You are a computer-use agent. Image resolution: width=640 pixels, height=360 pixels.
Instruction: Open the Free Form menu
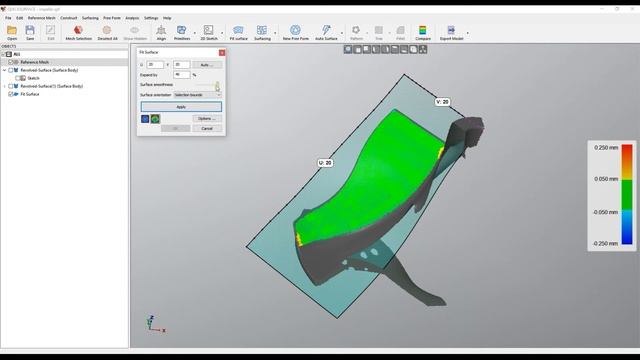[112, 18]
